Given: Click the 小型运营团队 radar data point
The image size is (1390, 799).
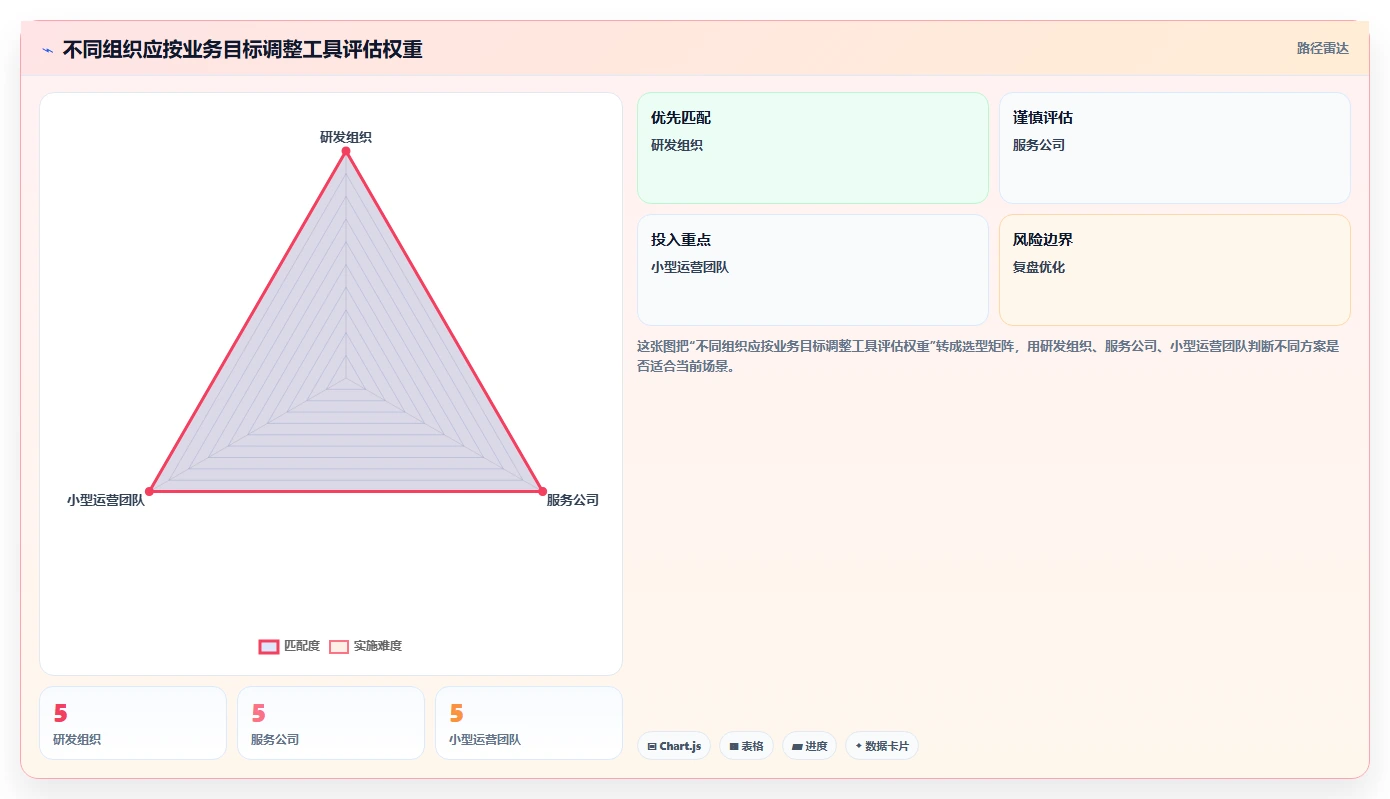Looking at the screenshot, I should point(149,491).
